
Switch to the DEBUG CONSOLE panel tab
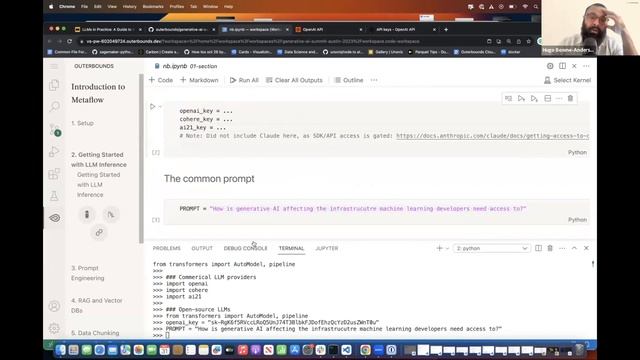245,248
